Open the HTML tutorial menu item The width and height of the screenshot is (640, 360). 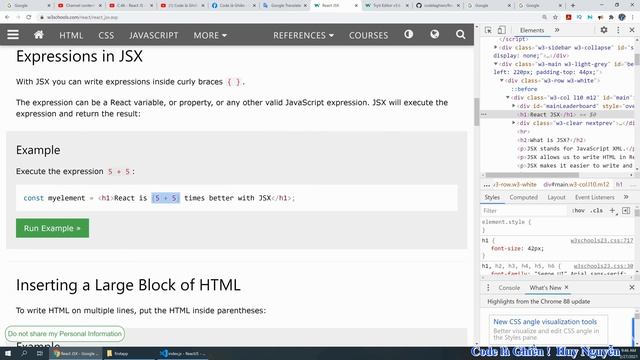tap(71, 35)
